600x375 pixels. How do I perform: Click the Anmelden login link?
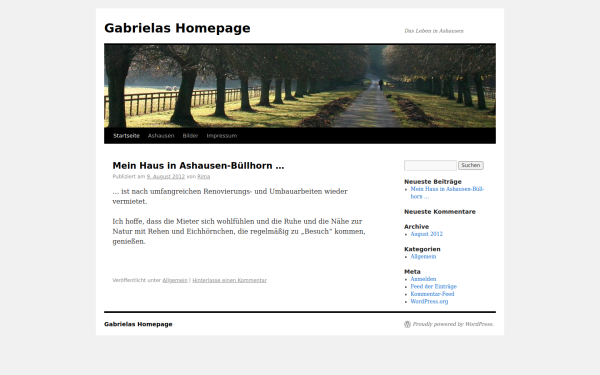coord(423,279)
